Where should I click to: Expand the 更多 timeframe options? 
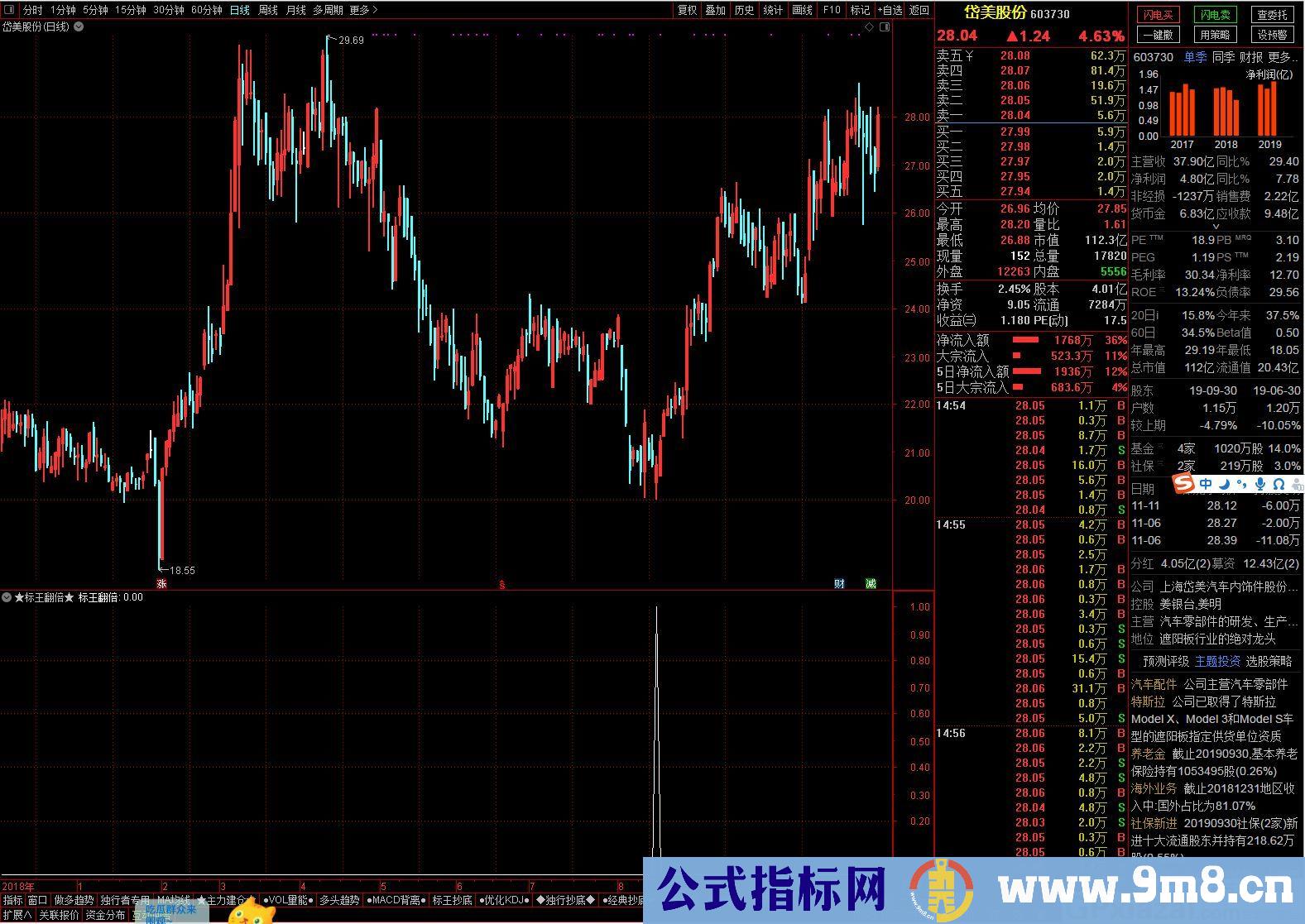click(363, 10)
